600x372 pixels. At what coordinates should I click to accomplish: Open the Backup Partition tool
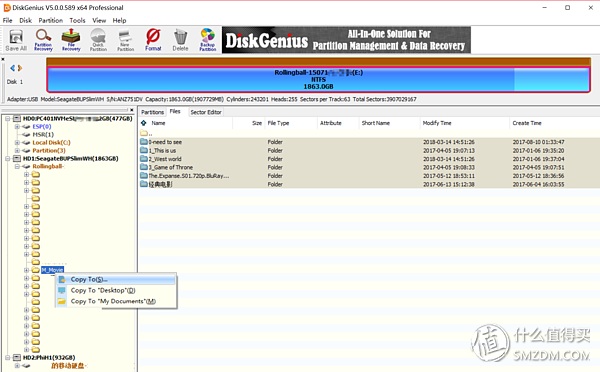point(207,40)
